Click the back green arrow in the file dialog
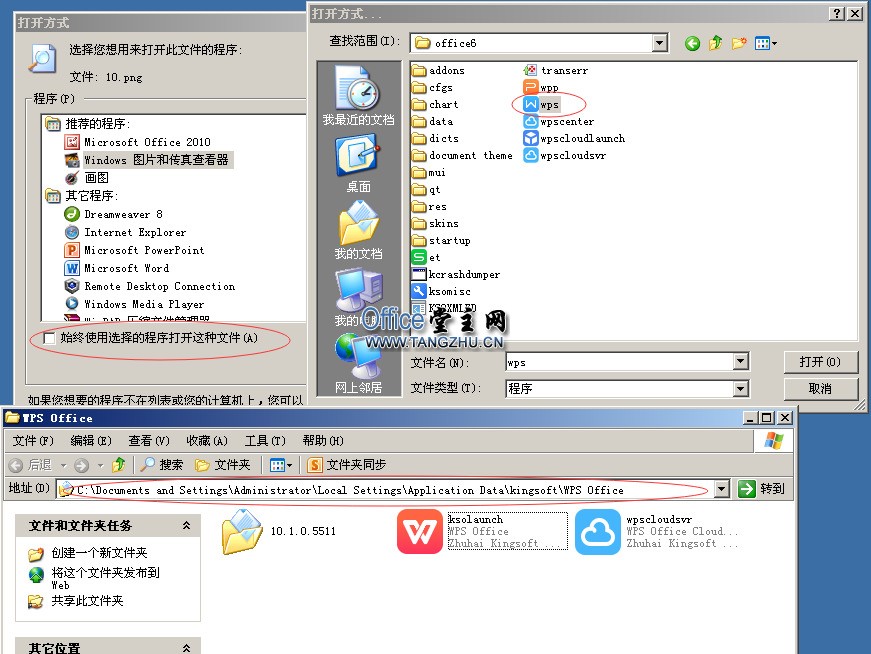Viewport: 871px width, 654px height. 692,41
